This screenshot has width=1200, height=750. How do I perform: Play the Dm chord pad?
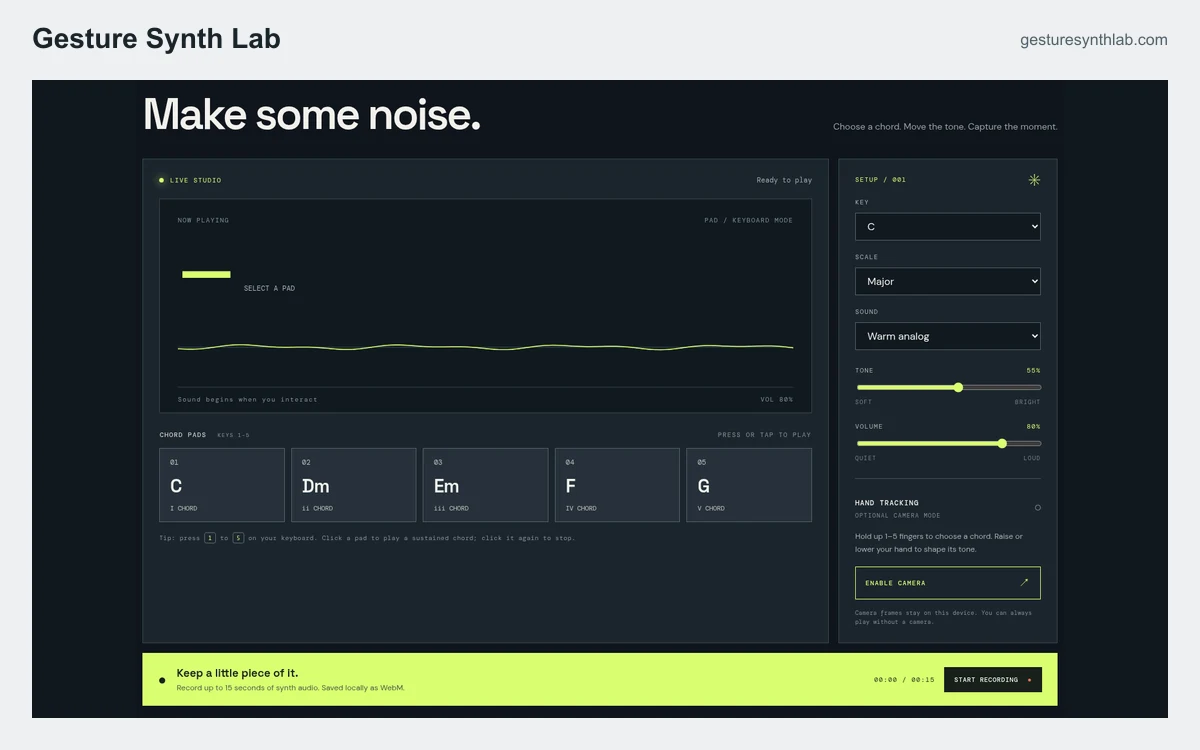click(353, 485)
